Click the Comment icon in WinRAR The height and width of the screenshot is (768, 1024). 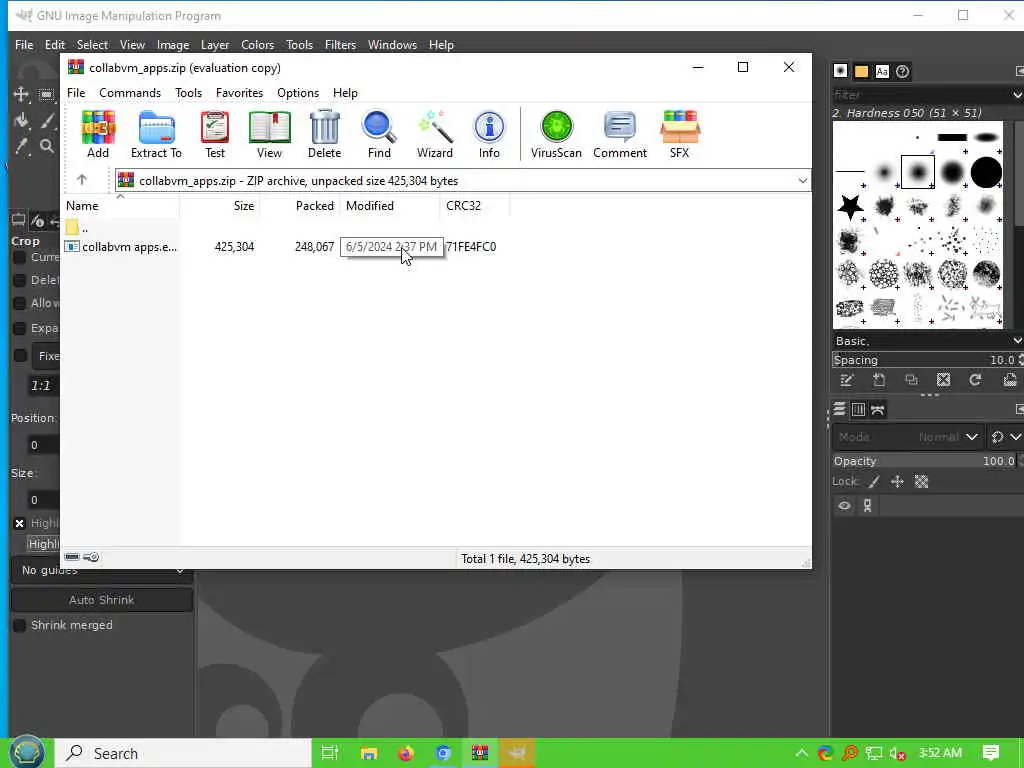tap(620, 135)
